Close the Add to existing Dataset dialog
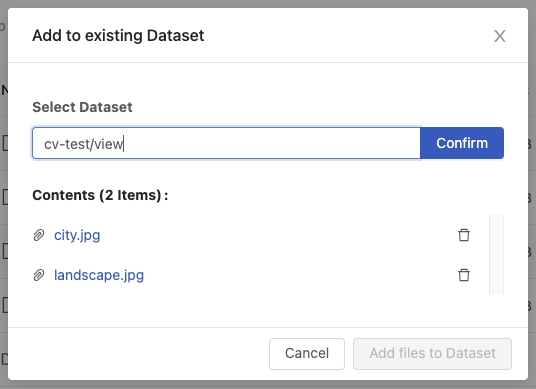Viewport: 536px width, 389px height. 500,36
